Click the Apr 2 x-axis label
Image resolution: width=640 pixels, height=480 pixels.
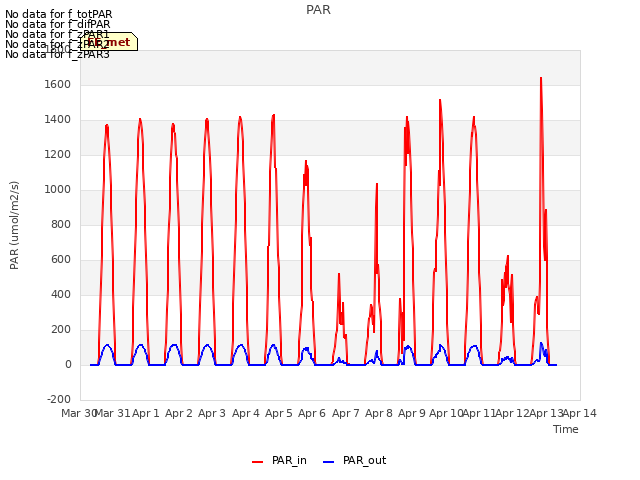click(179, 413)
